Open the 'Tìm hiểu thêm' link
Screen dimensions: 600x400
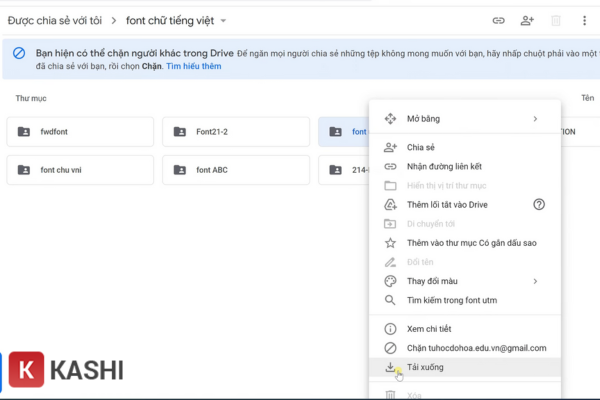coord(194,66)
